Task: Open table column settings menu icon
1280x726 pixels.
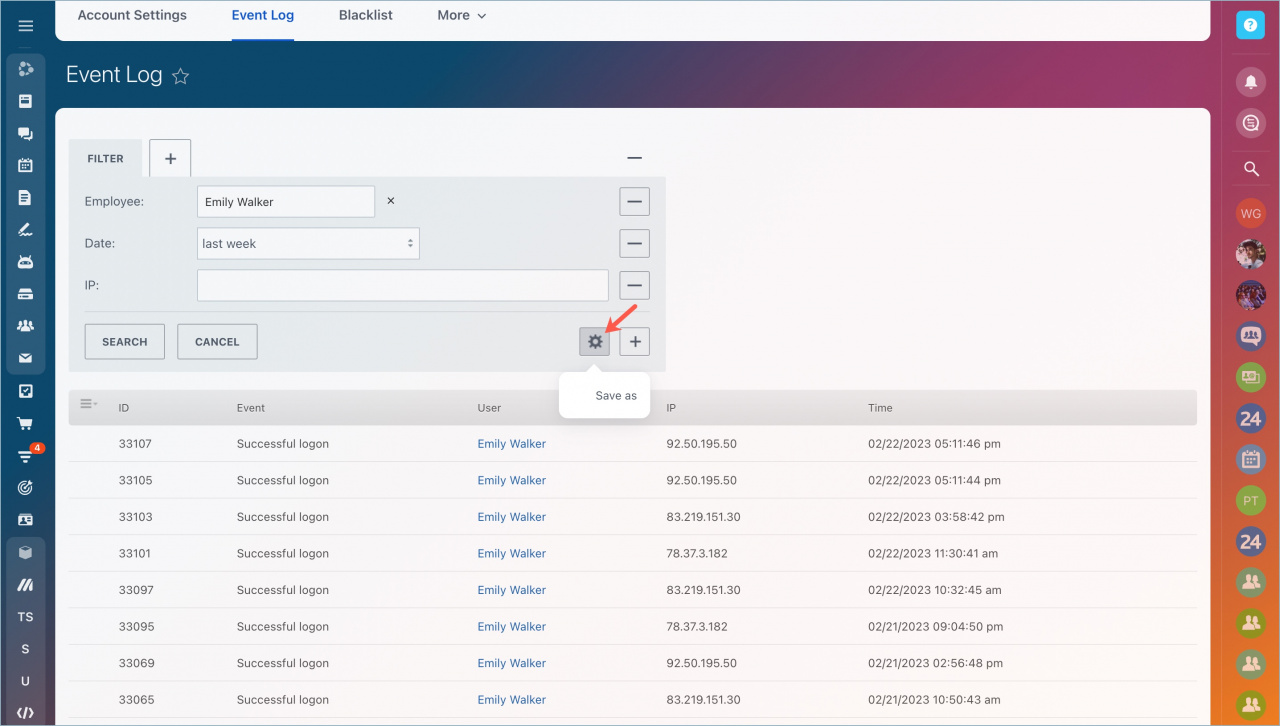Action: coord(88,403)
